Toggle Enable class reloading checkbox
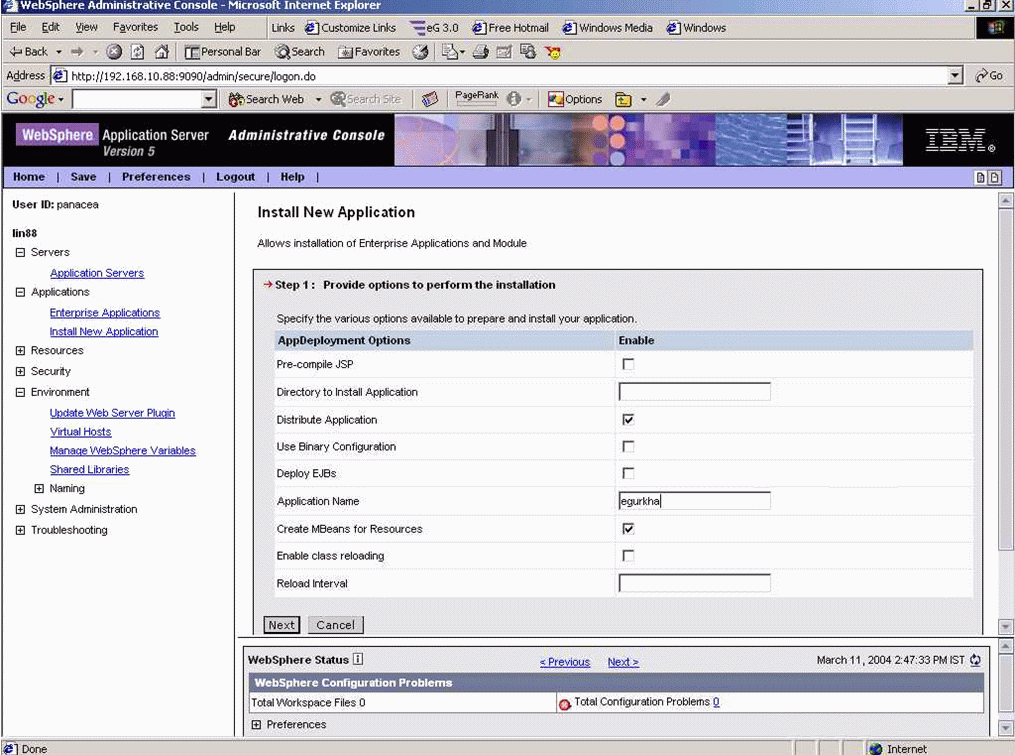This screenshot has height=755, width=1015. (628, 556)
